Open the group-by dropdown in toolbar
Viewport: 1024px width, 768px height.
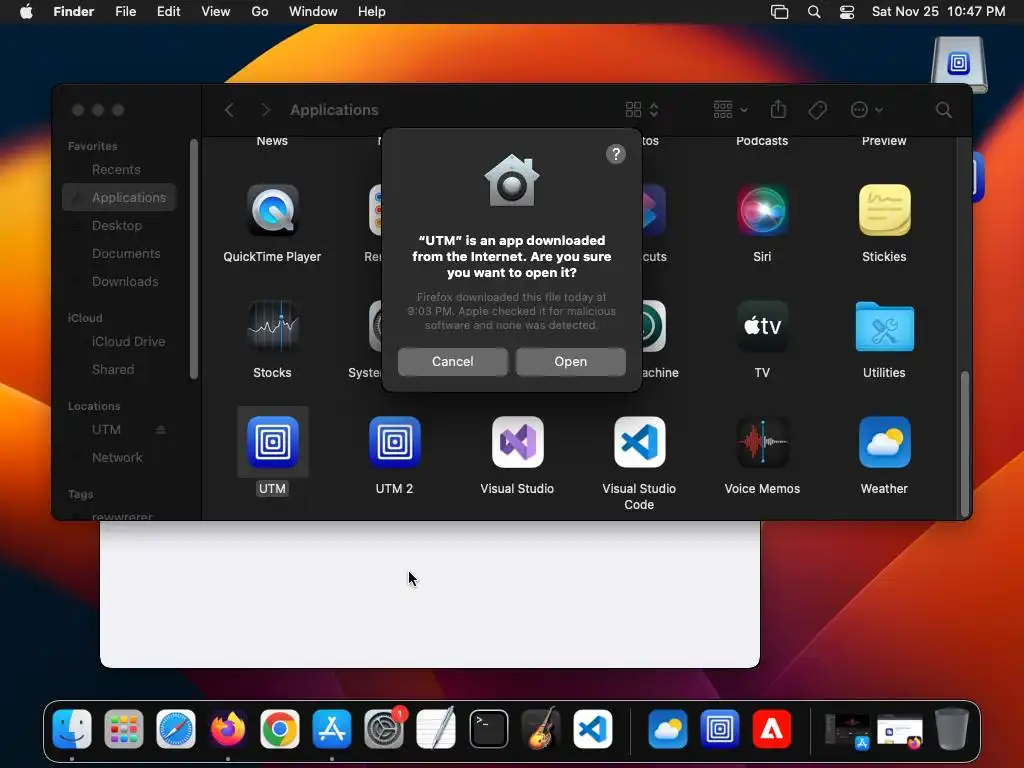pos(730,110)
